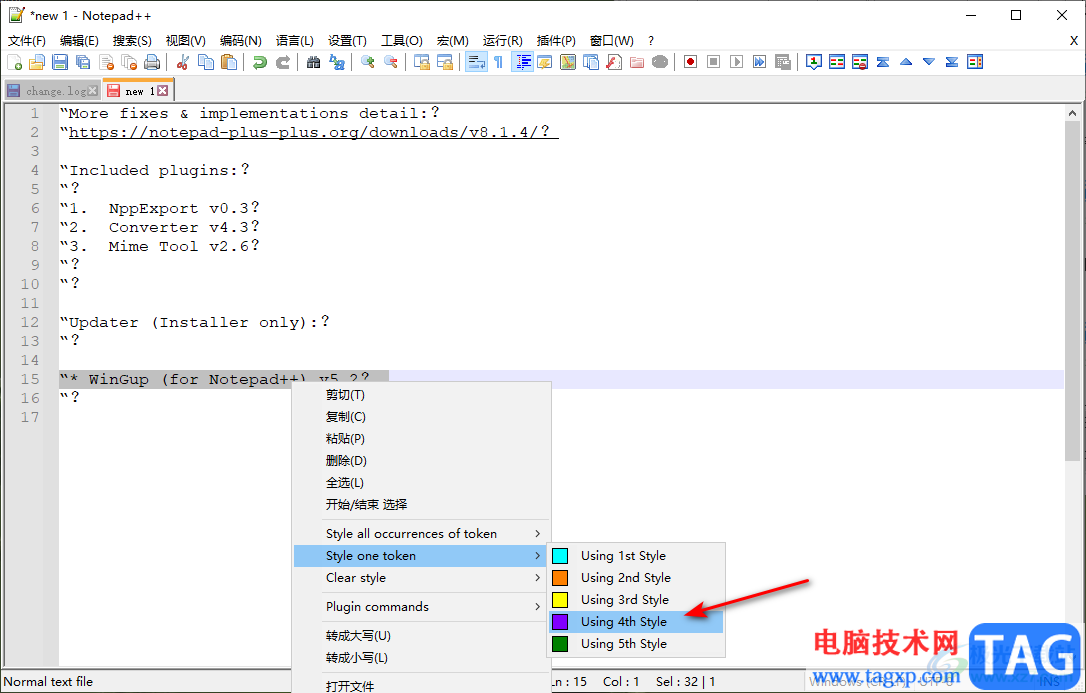
Task: Toggle Word Wrap toolbar button
Action: point(476,62)
